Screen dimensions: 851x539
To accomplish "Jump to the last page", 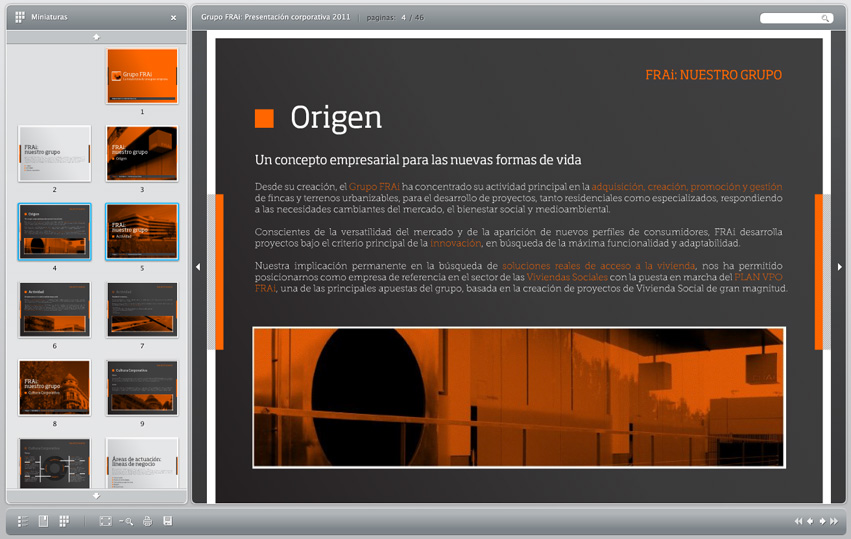I will (834, 521).
